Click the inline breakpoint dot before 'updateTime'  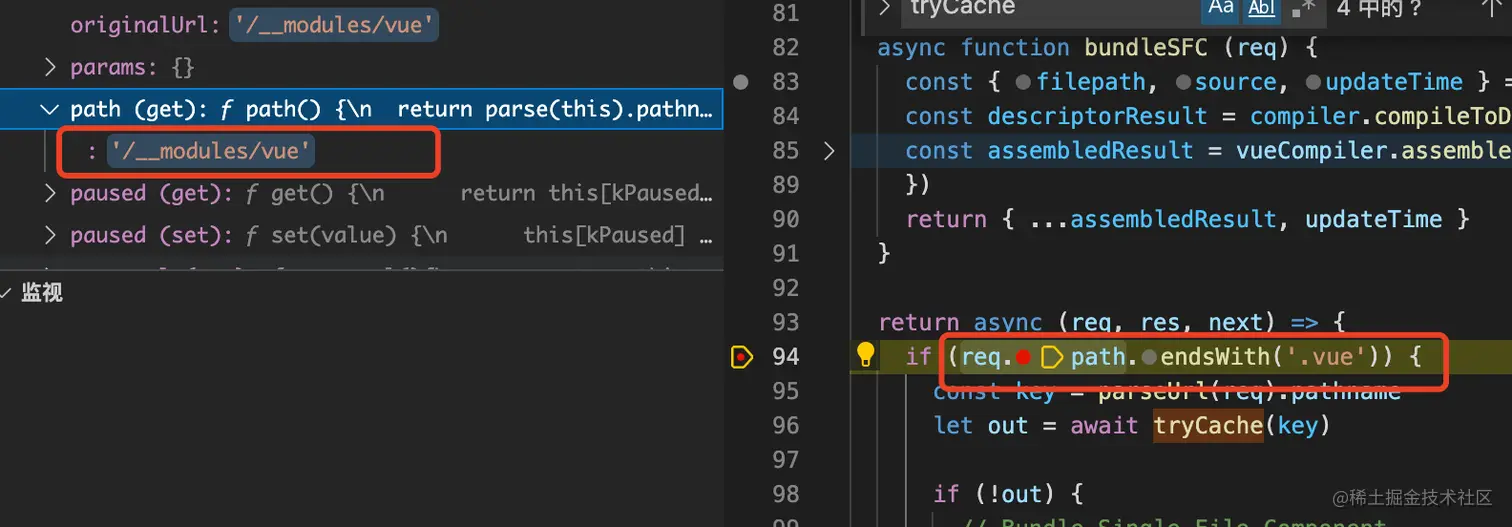pyautogui.click(x=1314, y=83)
